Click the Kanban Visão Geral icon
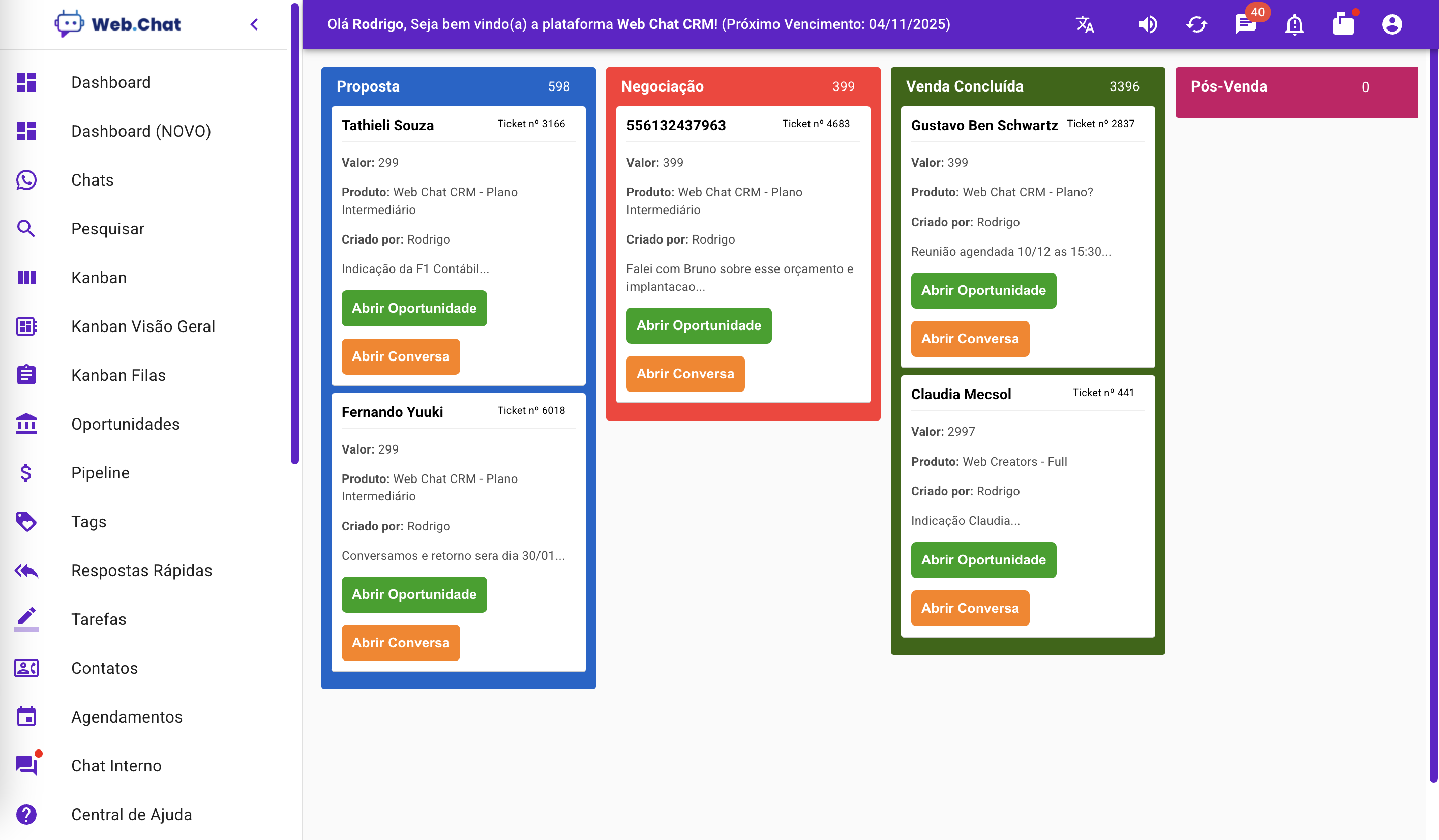Image resolution: width=1439 pixels, height=840 pixels. tap(26, 326)
